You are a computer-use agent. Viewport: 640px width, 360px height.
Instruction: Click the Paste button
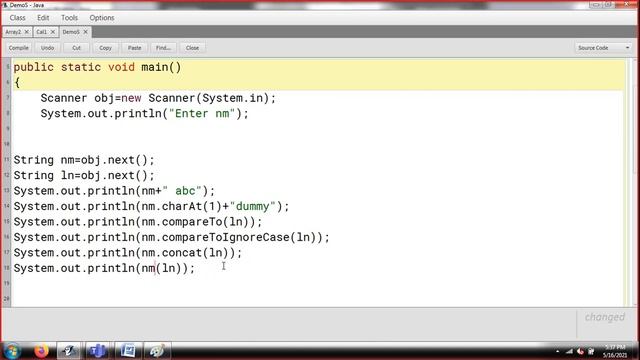[134, 48]
